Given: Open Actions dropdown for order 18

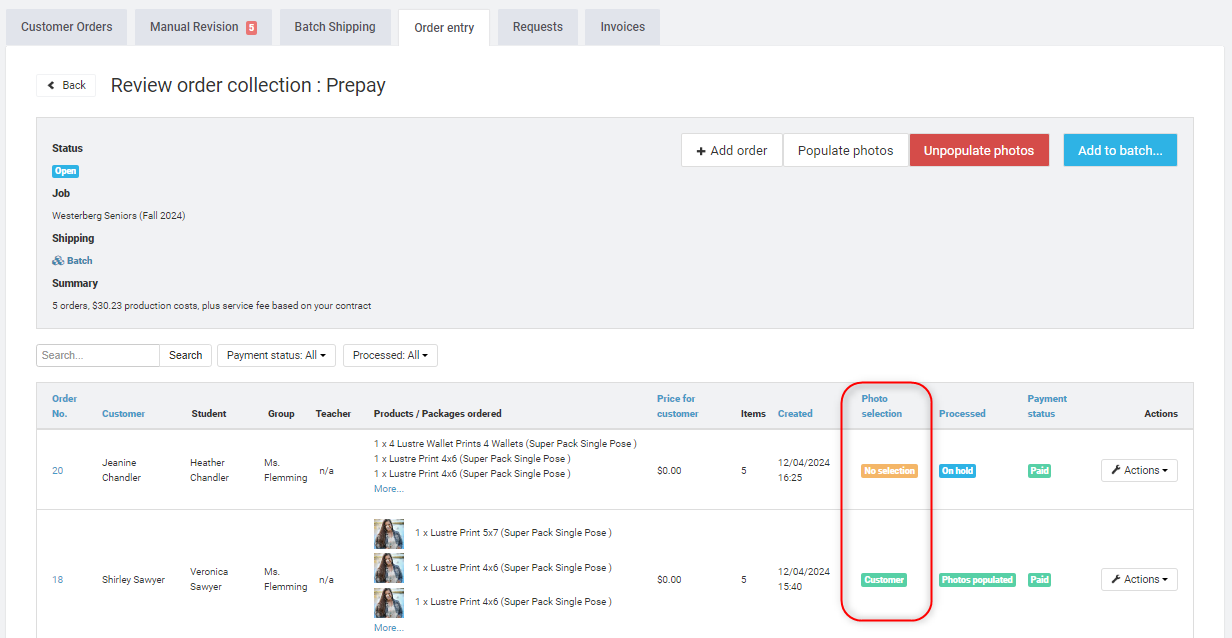Looking at the screenshot, I should [x=1139, y=579].
